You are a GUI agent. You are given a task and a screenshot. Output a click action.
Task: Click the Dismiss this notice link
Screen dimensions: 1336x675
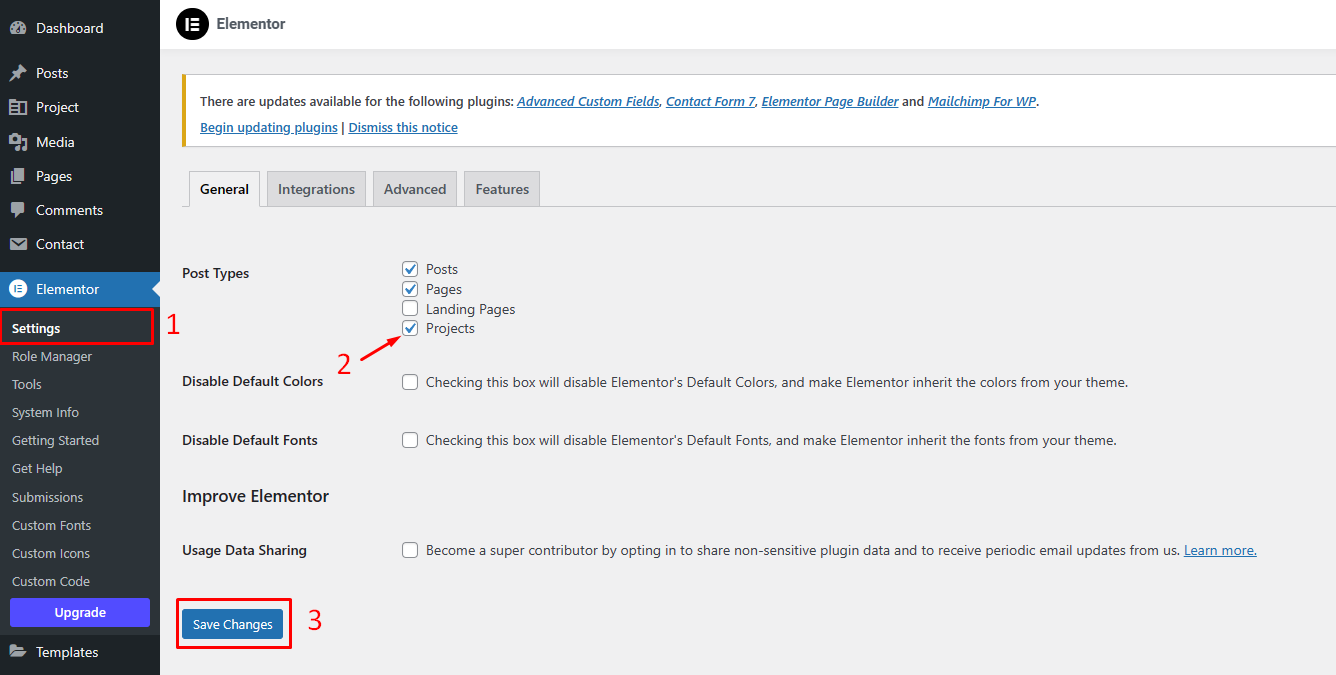point(403,127)
